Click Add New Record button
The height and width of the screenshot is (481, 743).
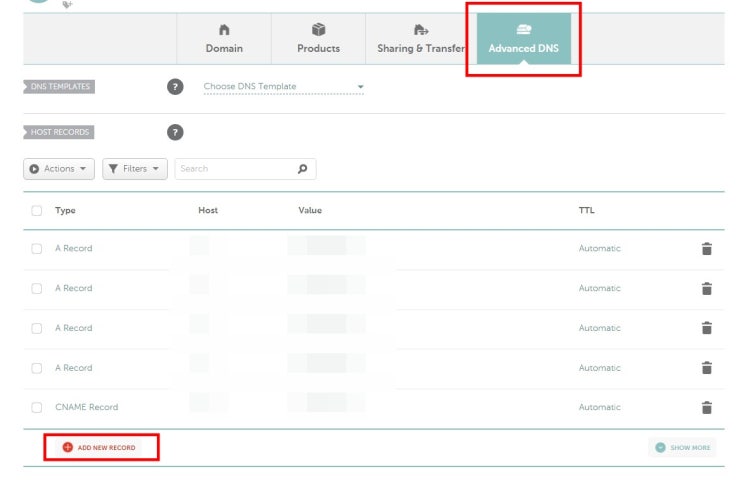point(99,447)
